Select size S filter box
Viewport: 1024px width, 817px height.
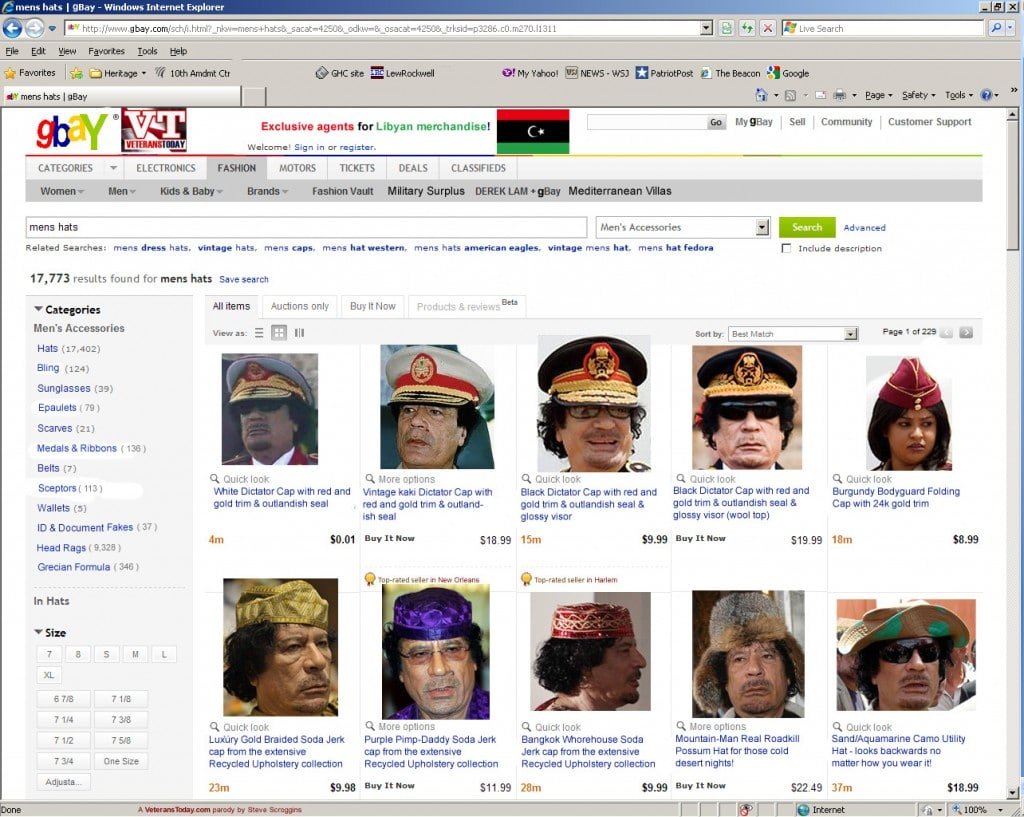click(106, 654)
